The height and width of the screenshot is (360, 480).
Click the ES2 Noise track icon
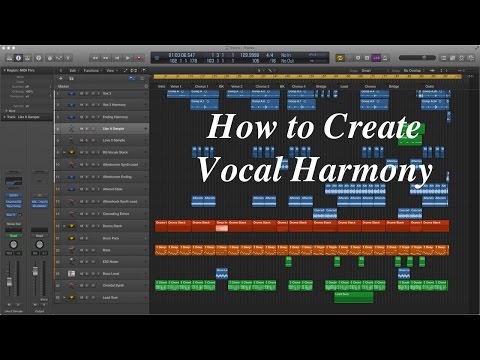71,262
